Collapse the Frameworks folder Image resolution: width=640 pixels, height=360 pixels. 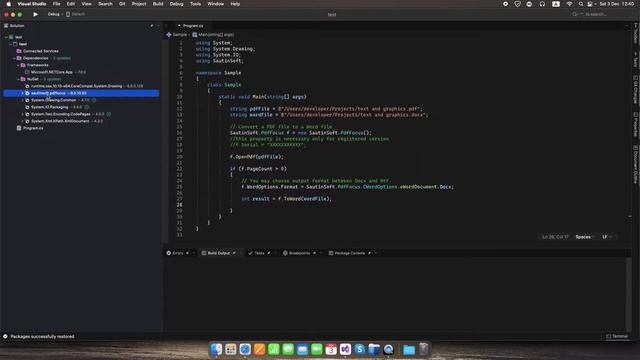18,65
